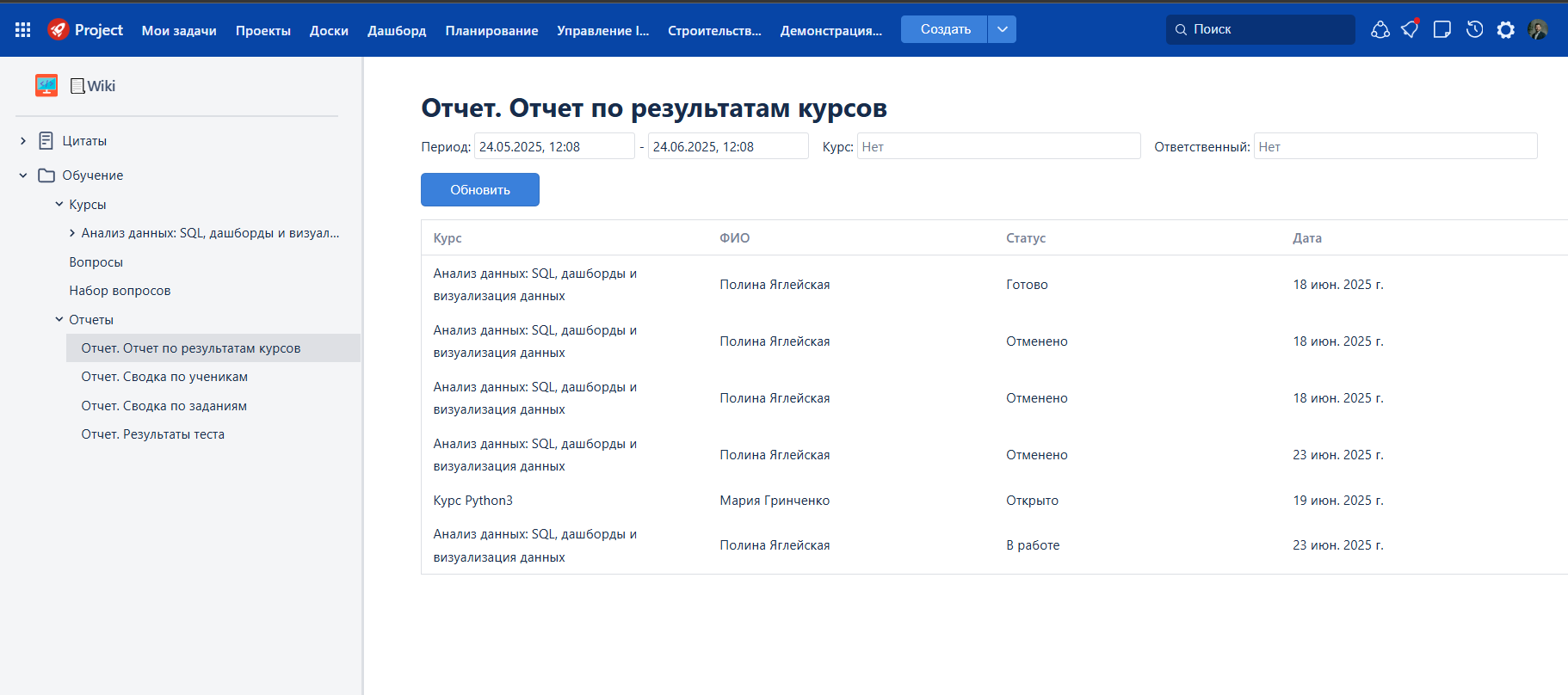
Task: Click the В работе status cell
Action: tap(1033, 545)
